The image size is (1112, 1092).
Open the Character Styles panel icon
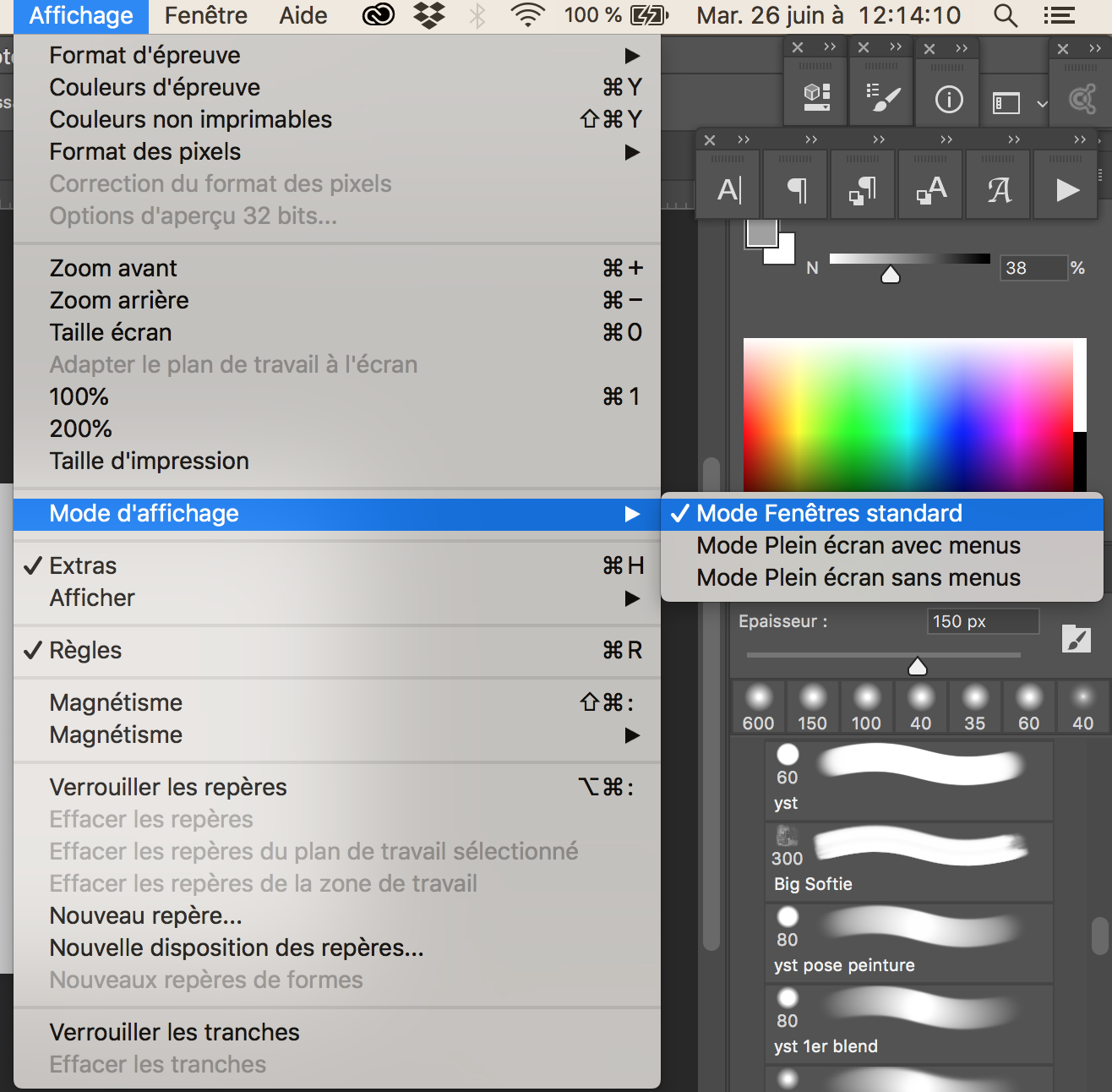[x=931, y=190]
